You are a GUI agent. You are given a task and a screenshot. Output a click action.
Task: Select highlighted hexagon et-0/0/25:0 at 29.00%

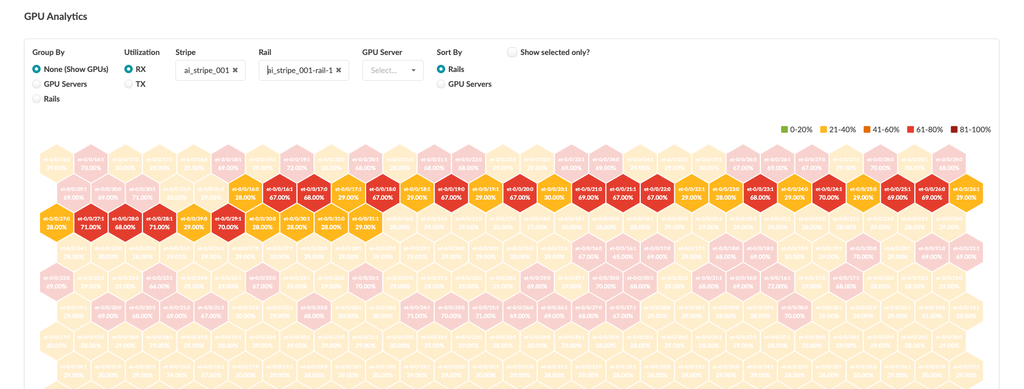click(x=864, y=193)
